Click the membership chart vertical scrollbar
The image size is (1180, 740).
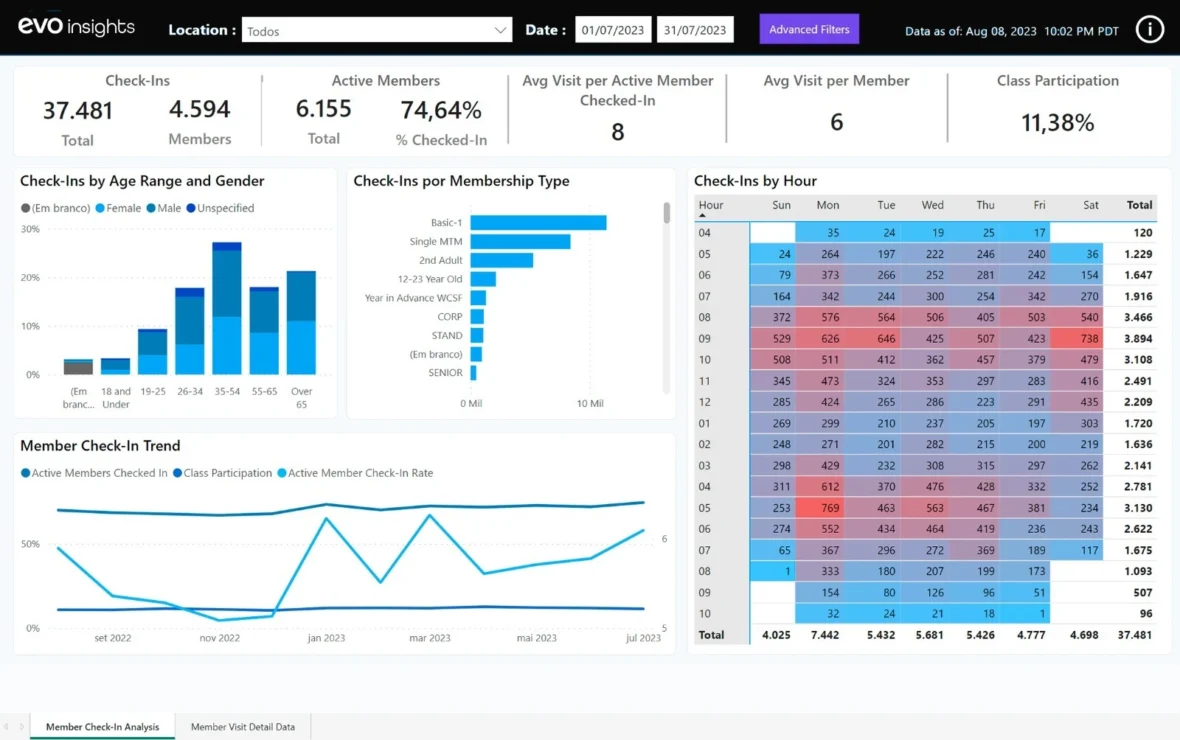pos(666,213)
